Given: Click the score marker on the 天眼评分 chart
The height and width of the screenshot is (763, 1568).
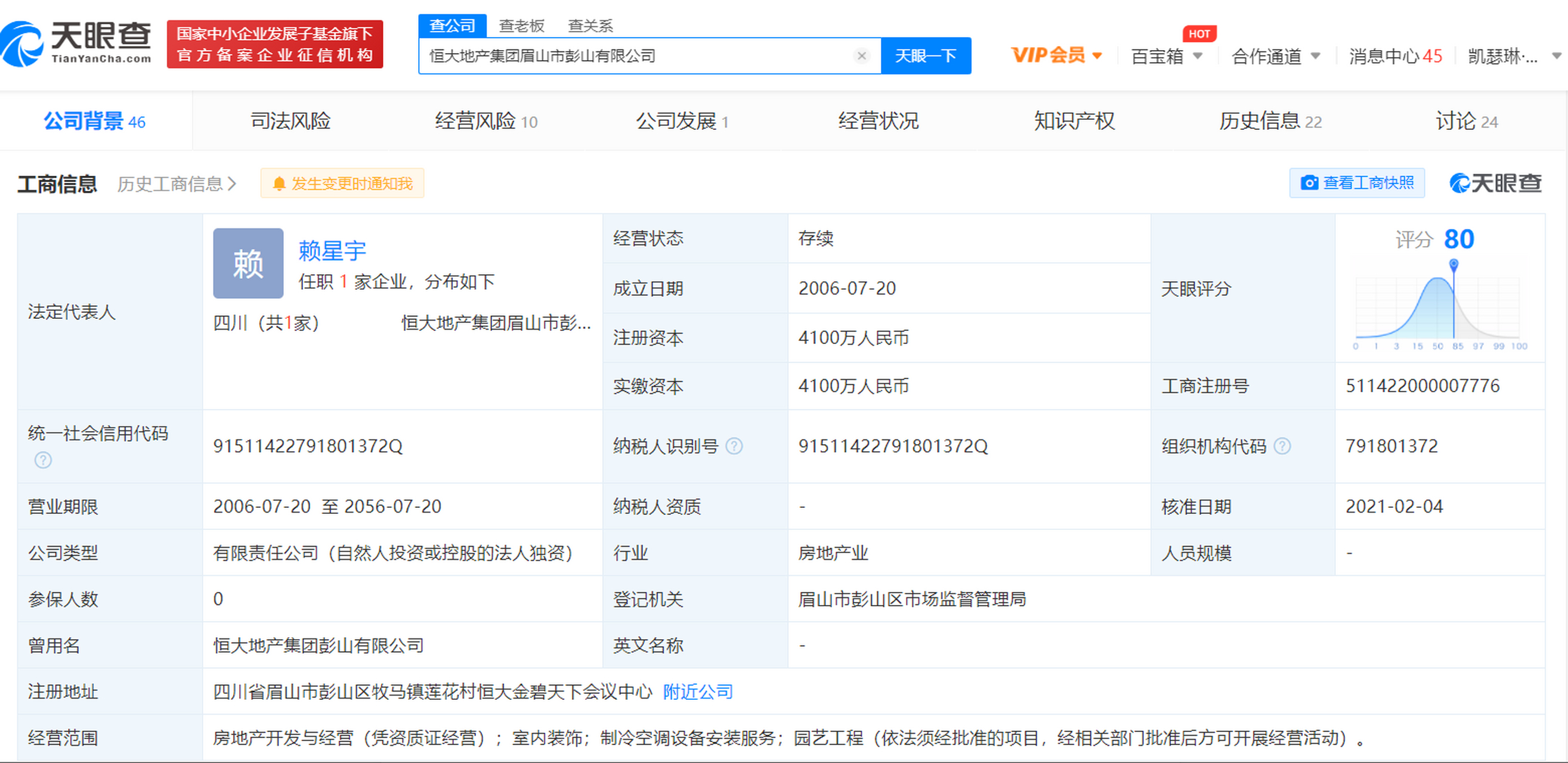Looking at the screenshot, I should pos(1455,264).
